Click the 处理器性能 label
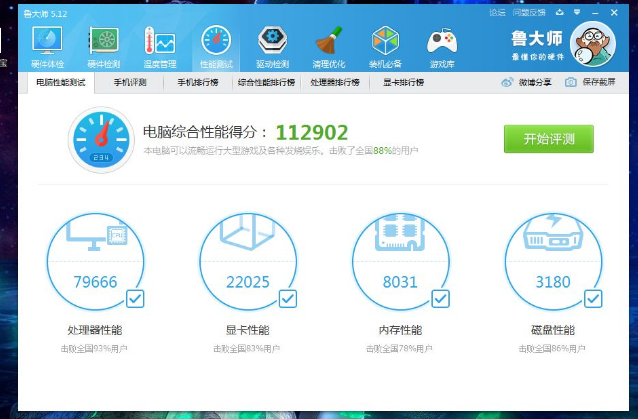This screenshot has width=638, height=419. 95,330
